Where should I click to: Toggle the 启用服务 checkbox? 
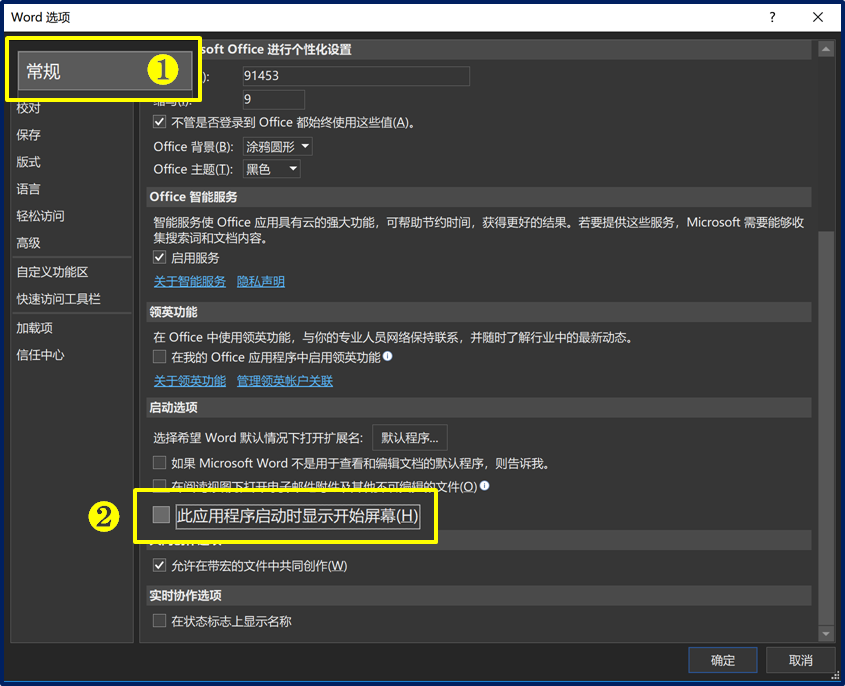[x=160, y=258]
